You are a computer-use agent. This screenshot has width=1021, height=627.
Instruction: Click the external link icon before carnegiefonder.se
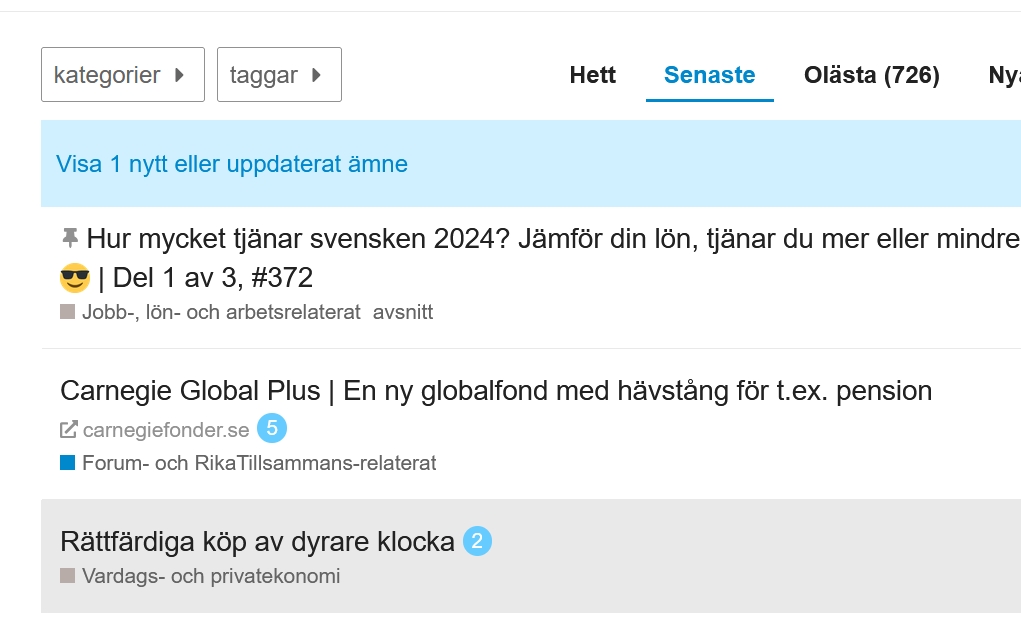[68, 430]
